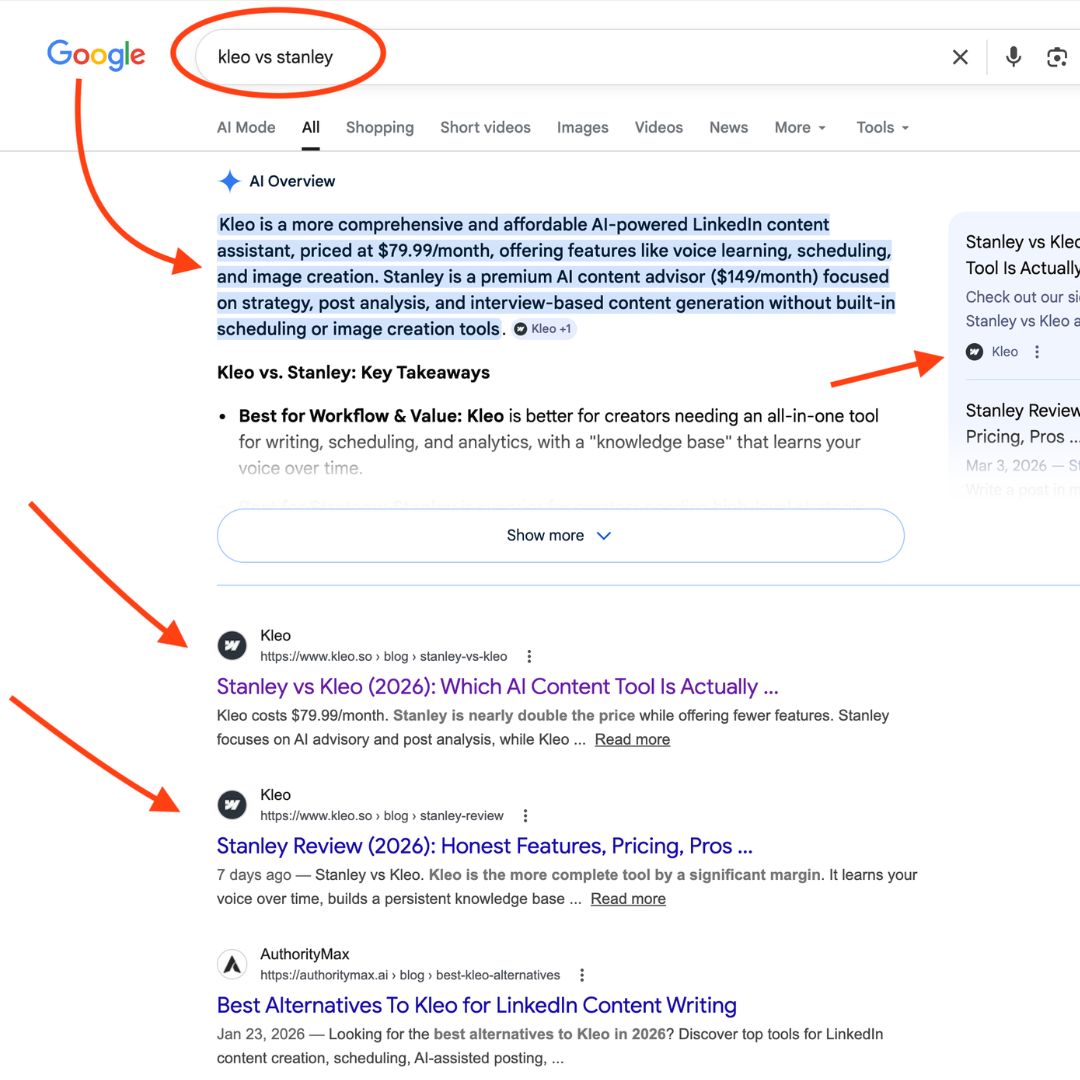
Task: Open Google Lens image search icon
Action: pos(1057,57)
